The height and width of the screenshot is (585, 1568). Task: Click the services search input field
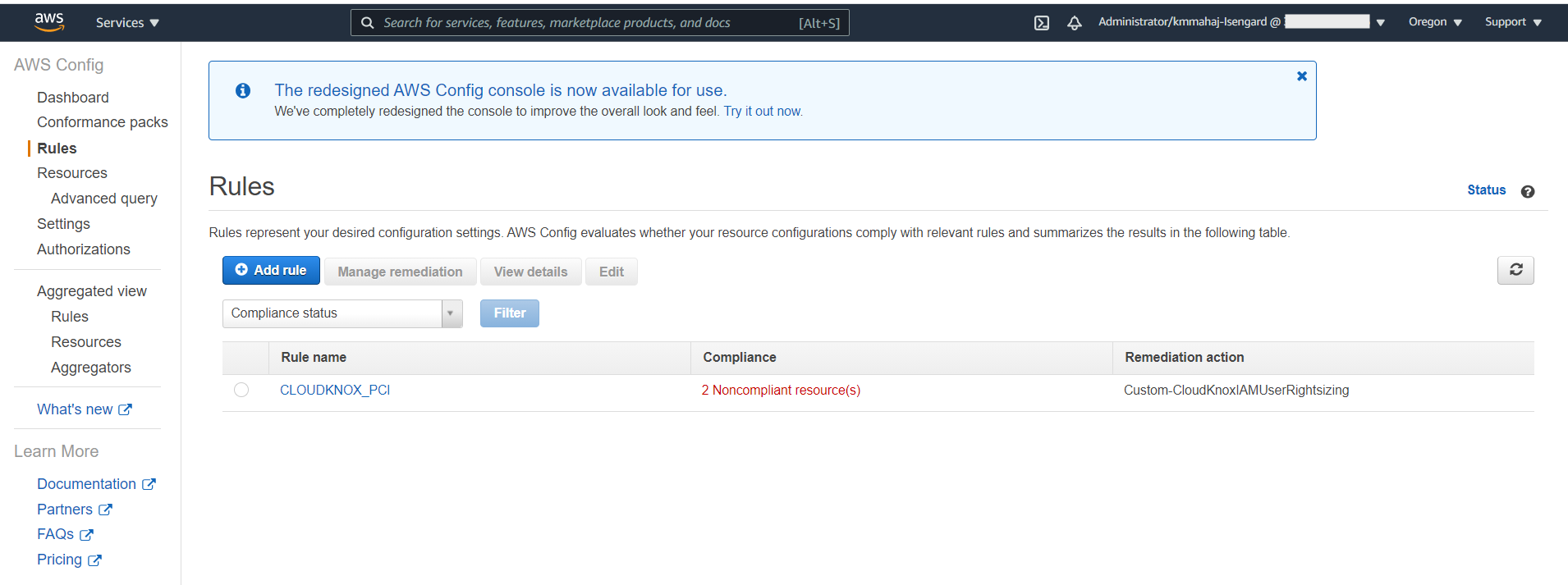[x=600, y=23]
